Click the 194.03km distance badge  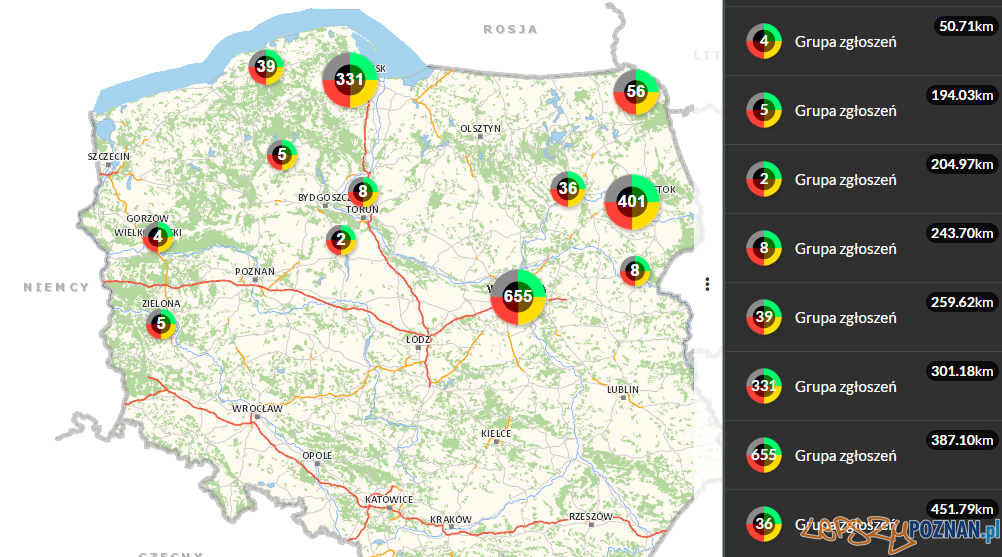[962, 95]
